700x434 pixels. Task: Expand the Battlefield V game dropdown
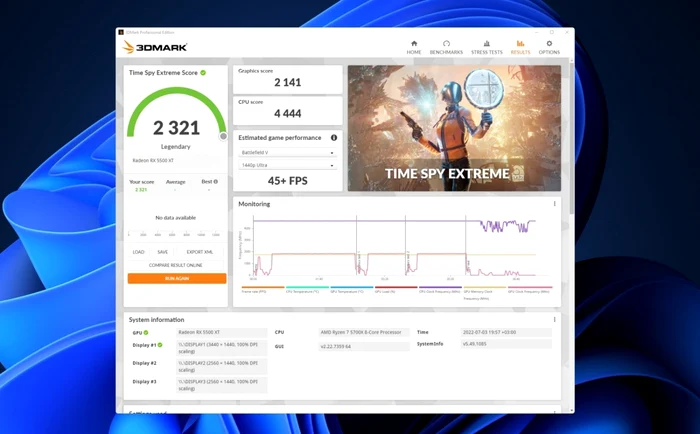[x=288, y=153]
